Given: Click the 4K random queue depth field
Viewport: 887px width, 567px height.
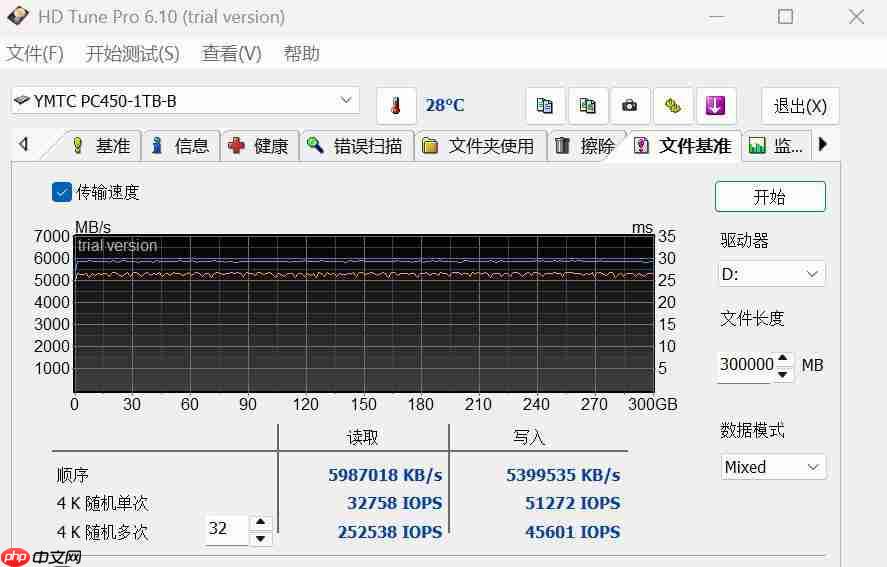Looking at the screenshot, I should (227, 531).
